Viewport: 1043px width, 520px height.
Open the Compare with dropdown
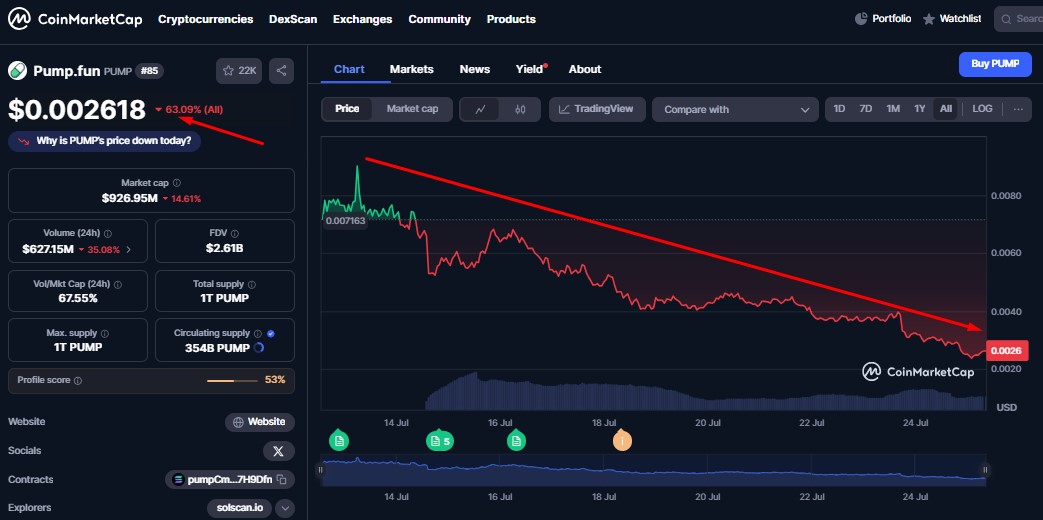pos(735,110)
